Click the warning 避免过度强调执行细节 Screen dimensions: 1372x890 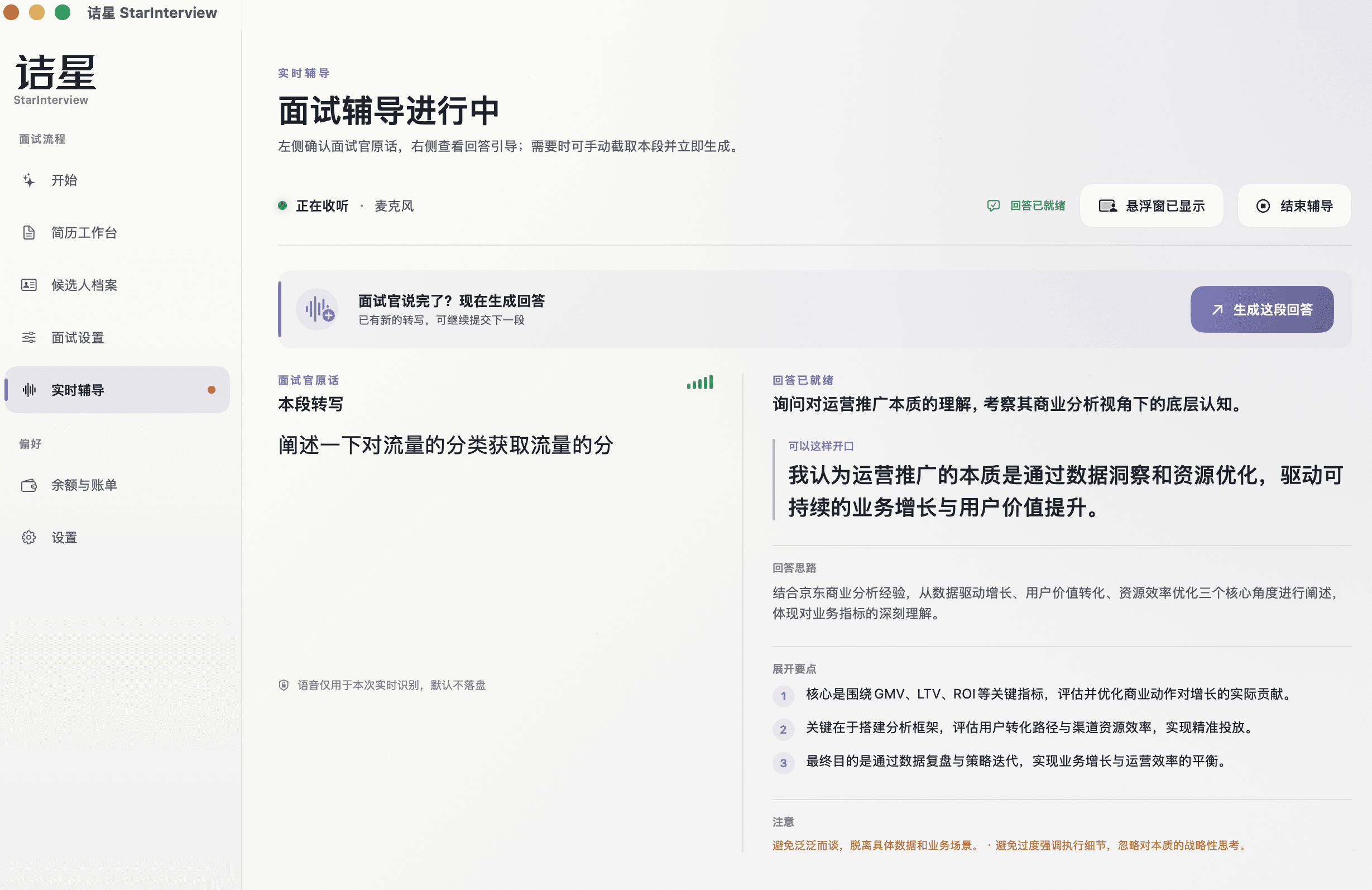(1122, 845)
